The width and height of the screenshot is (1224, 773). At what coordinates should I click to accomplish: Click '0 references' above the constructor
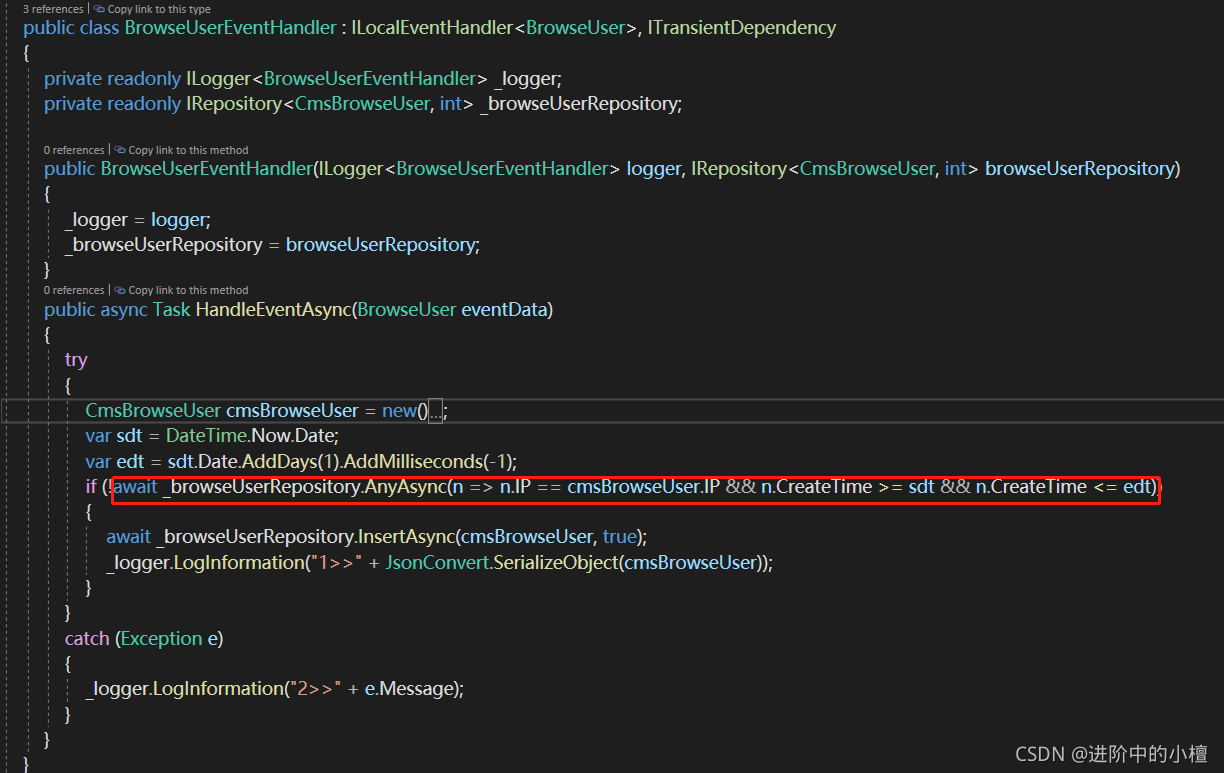coord(74,149)
